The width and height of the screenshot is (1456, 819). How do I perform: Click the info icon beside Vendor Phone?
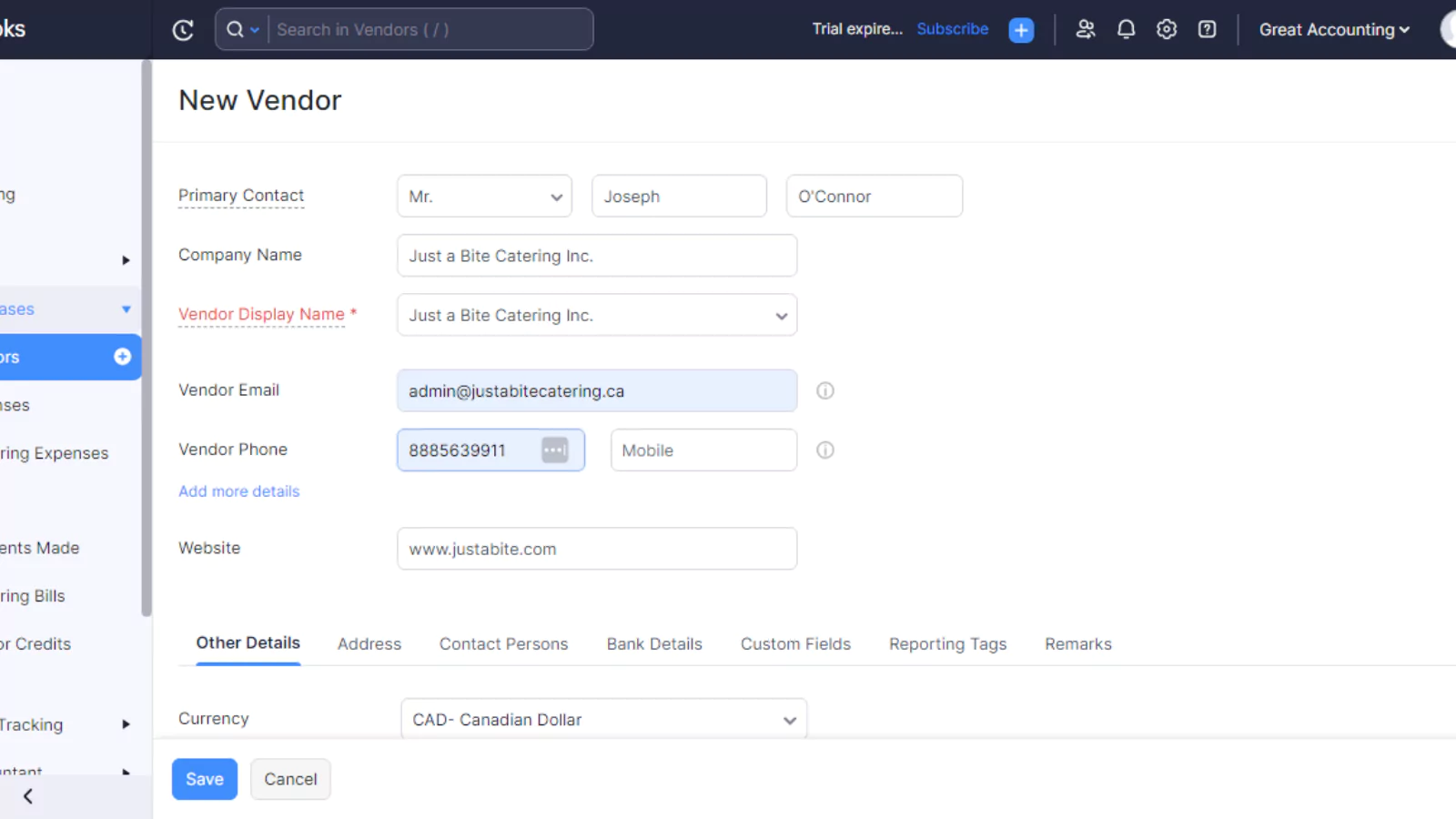(x=825, y=450)
